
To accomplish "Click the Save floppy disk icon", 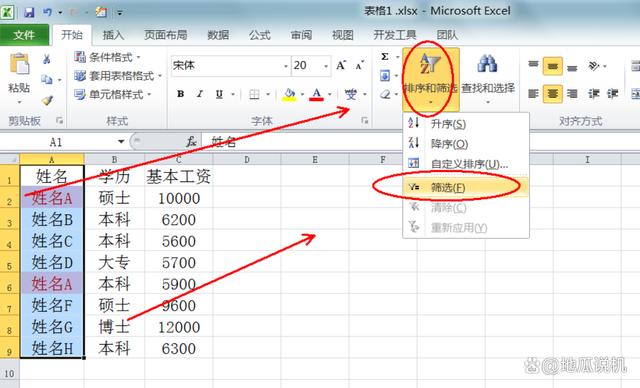I will click(x=29, y=12).
